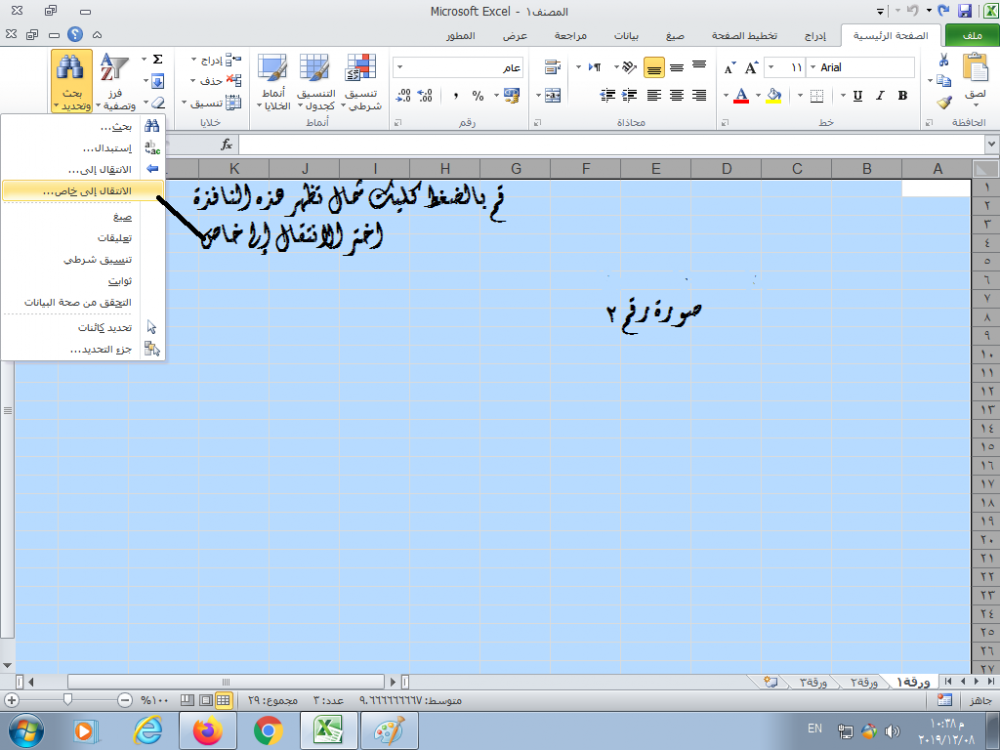
Task: Open Firefox from the taskbar
Action: point(208,731)
